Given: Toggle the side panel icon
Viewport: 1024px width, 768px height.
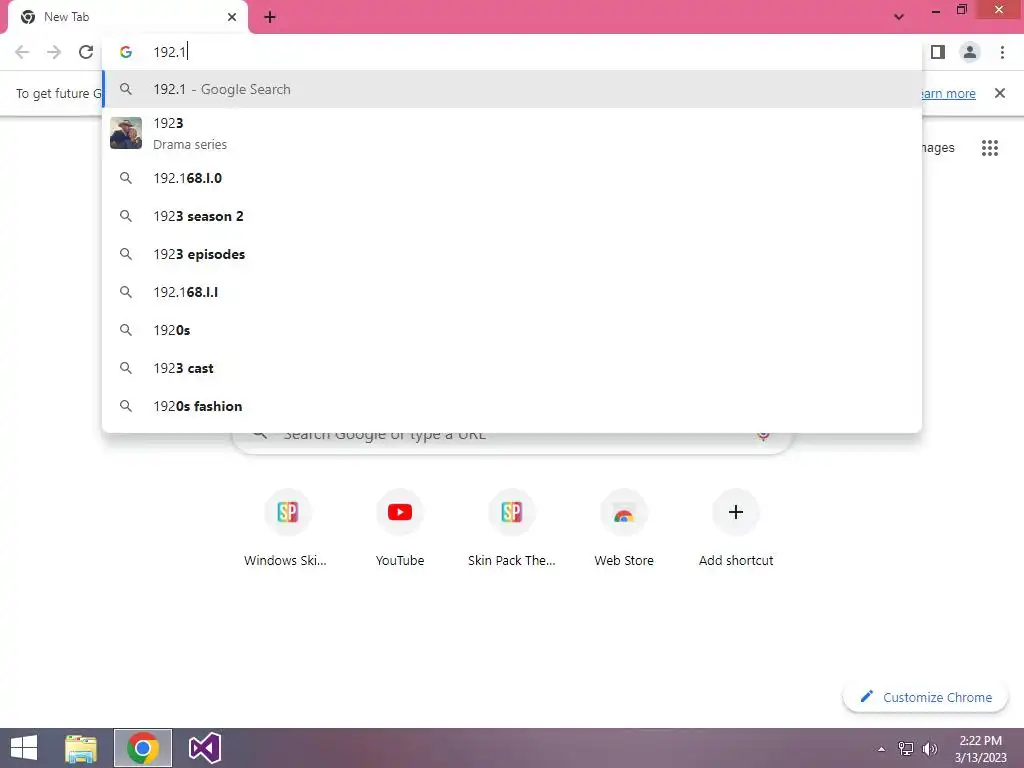Looking at the screenshot, I should [938, 52].
